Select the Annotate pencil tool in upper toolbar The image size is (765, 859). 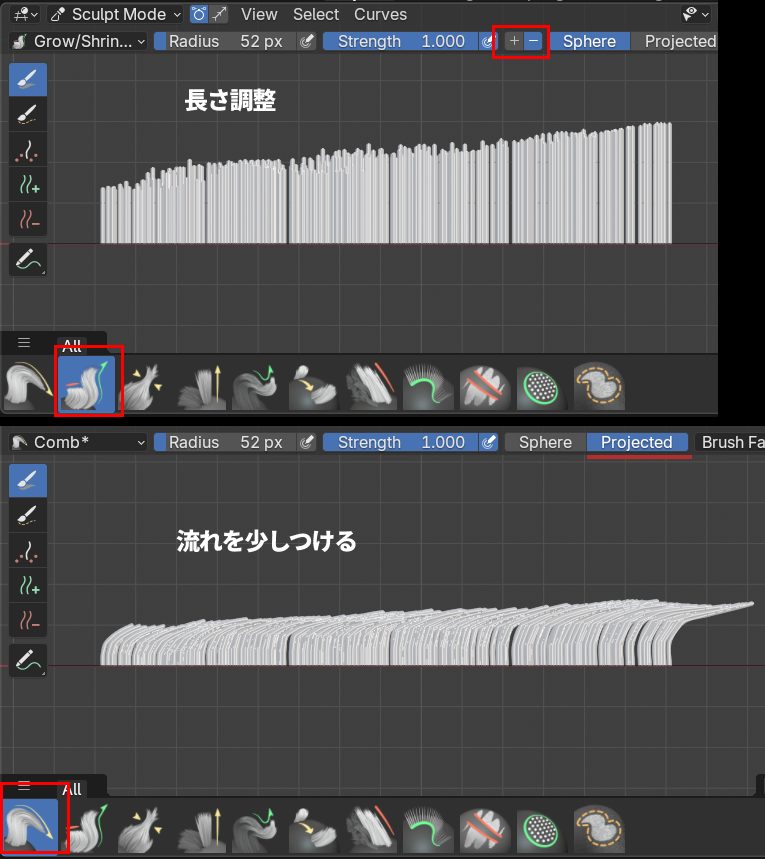27,259
